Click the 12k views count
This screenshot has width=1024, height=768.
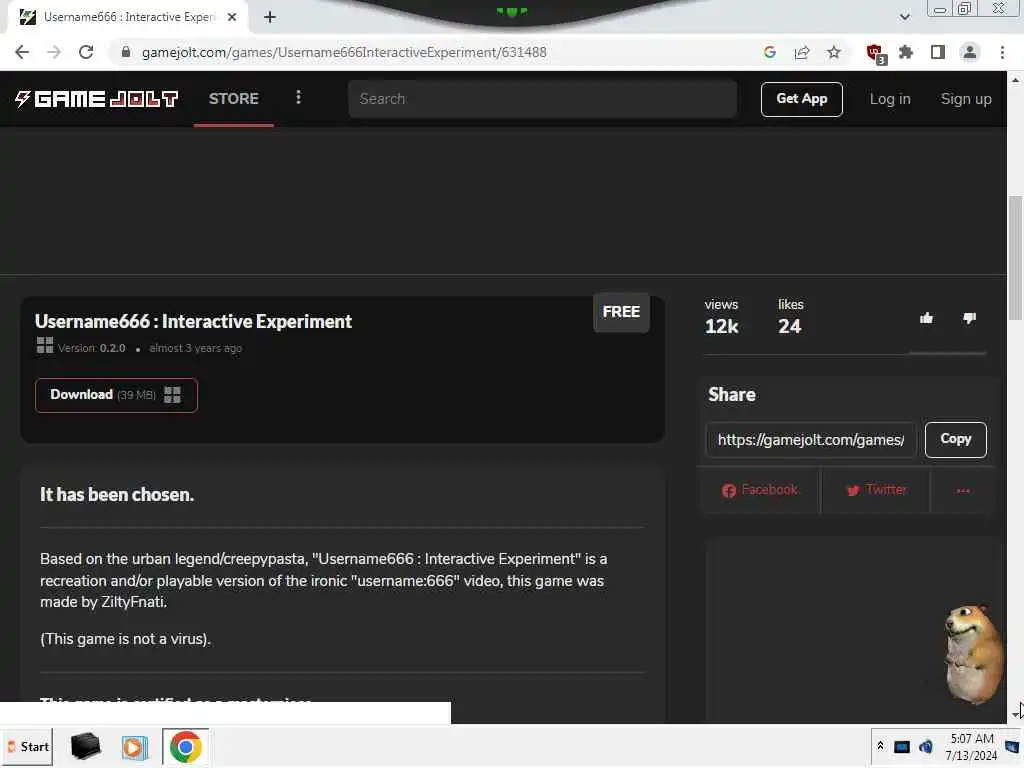[x=721, y=326]
